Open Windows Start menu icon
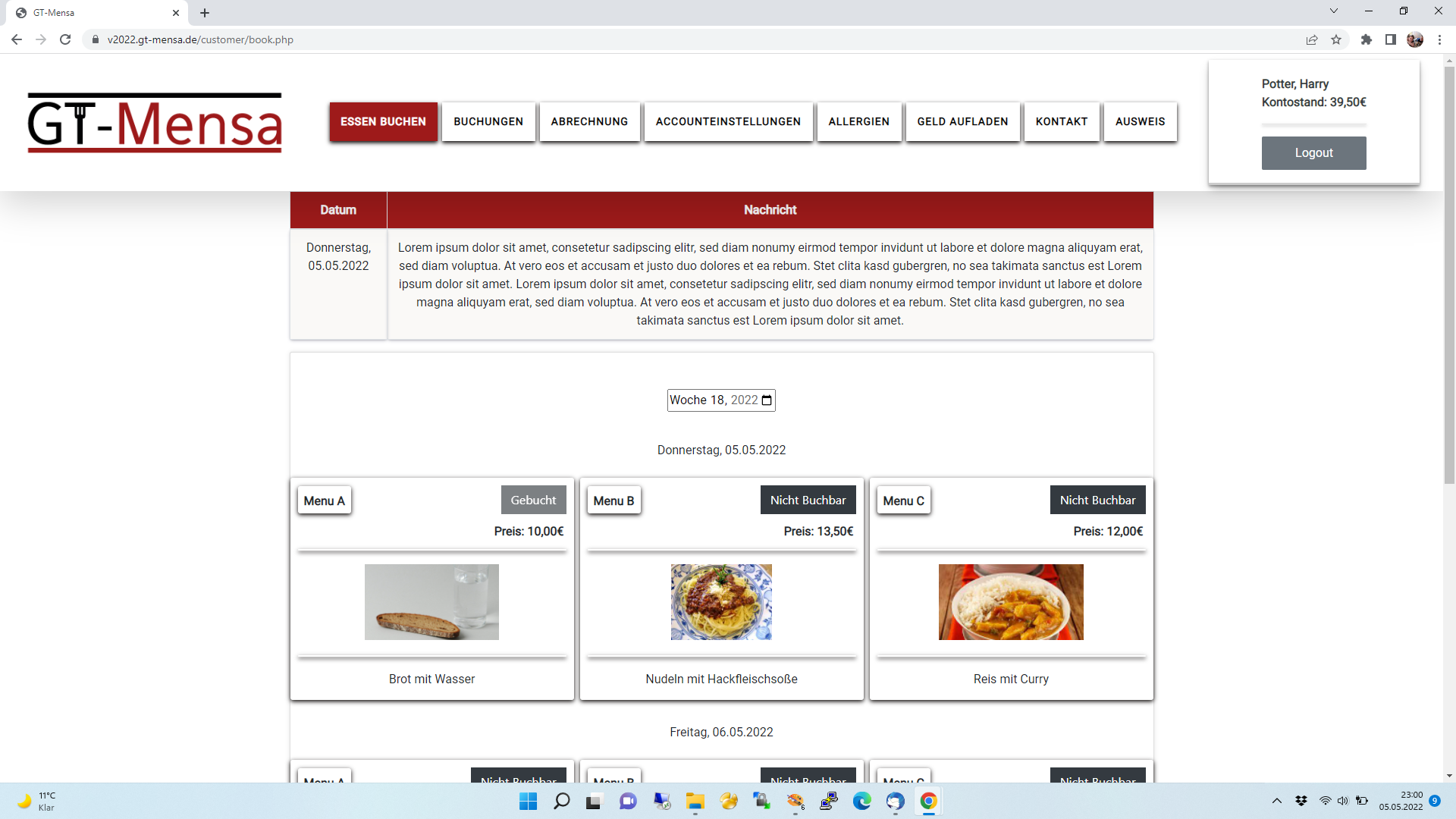Image resolution: width=1456 pixels, height=819 pixels. point(528,801)
